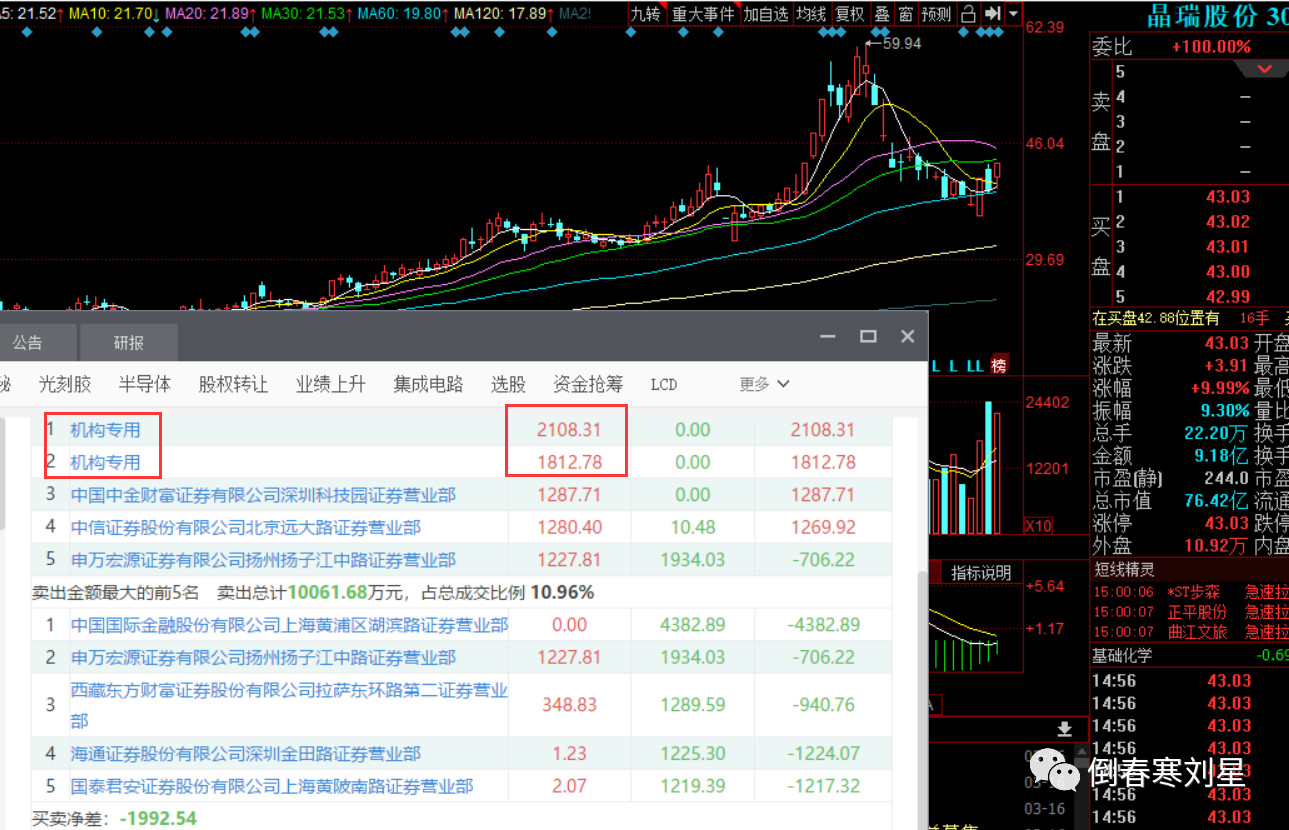Maximize the popup info window

(x=868, y=337)
